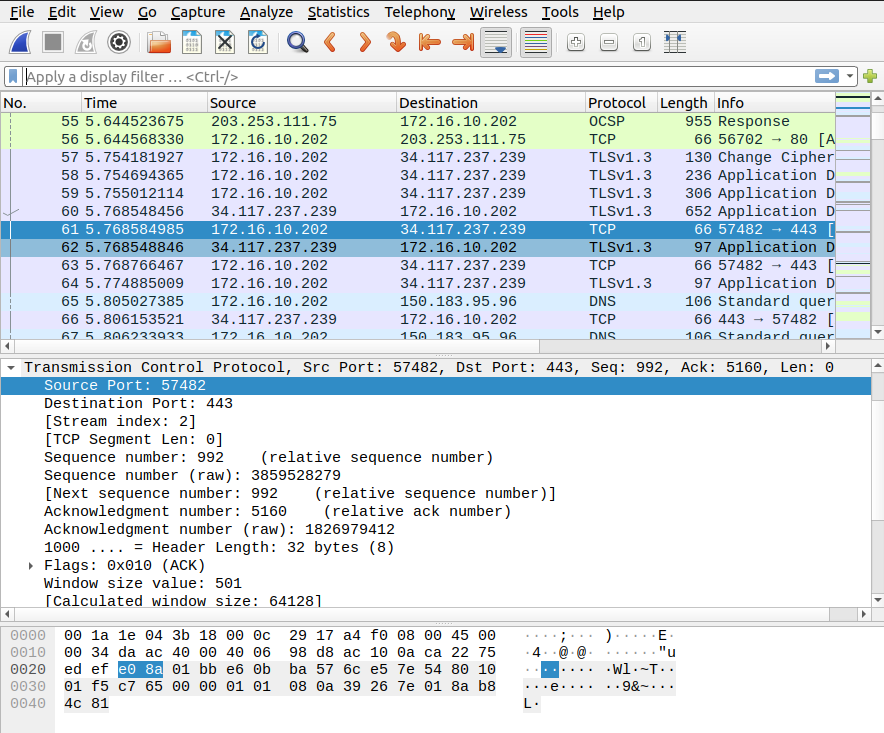Viewport: 884px width, 733px height.
Task: Sort packets by the No. column
Action: click(x=41, y=103)
